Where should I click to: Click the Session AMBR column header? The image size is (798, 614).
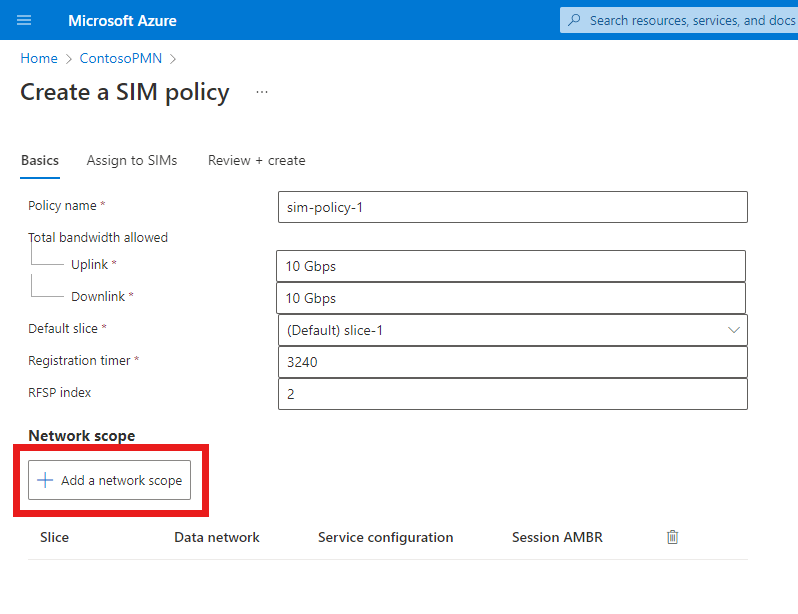click(x=557, y=537)
